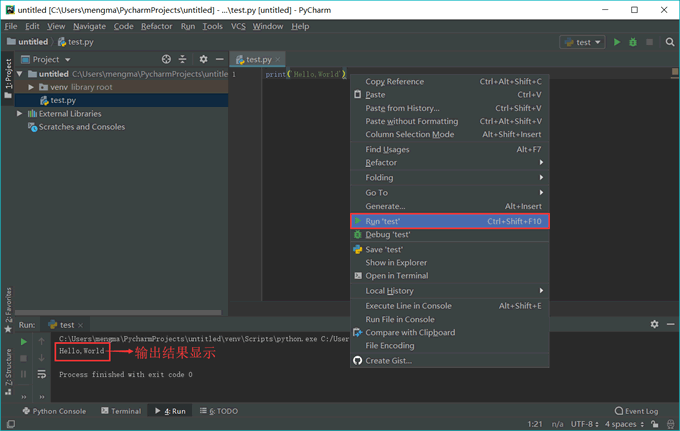Screen dimensions: 680x431
Task: Open the Refactor menu in menu bar
Action: pyautogui.click(x=156, y=26)
